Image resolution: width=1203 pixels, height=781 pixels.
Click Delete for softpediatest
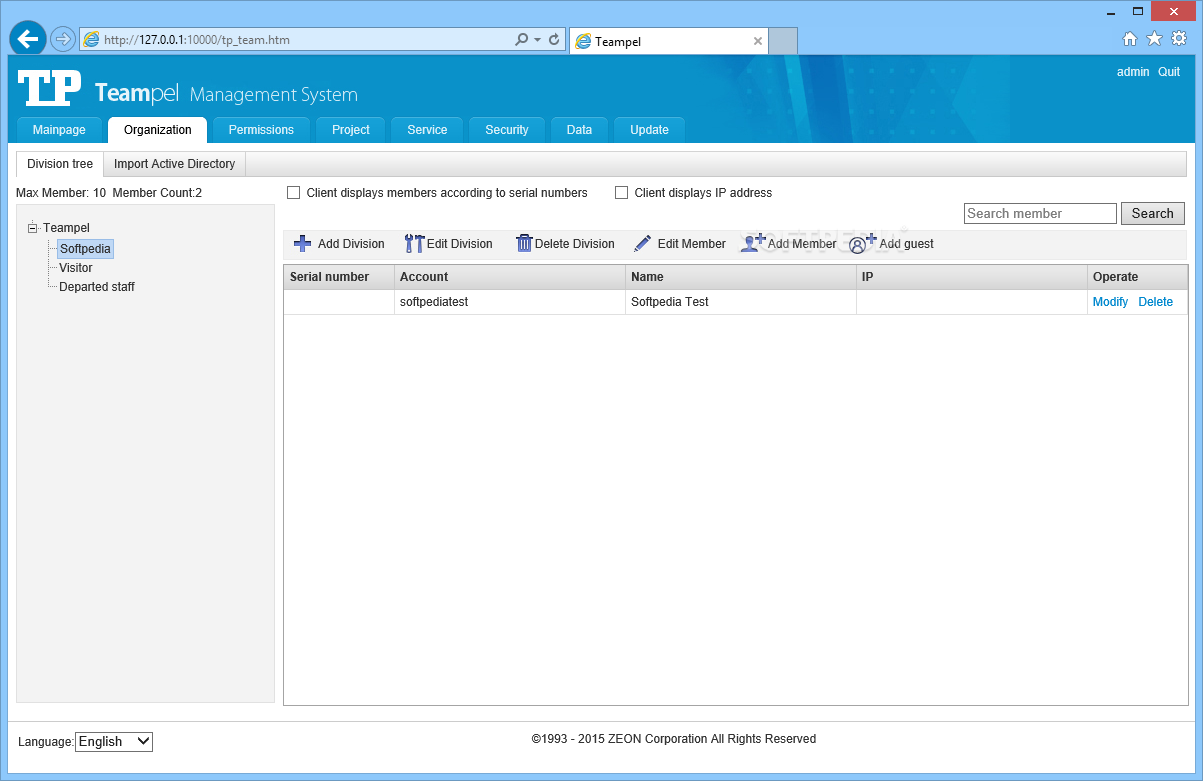(1155, 302)
